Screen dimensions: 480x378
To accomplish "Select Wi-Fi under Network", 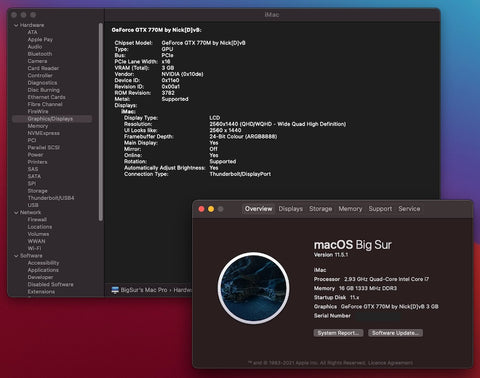I will point(34,249).
